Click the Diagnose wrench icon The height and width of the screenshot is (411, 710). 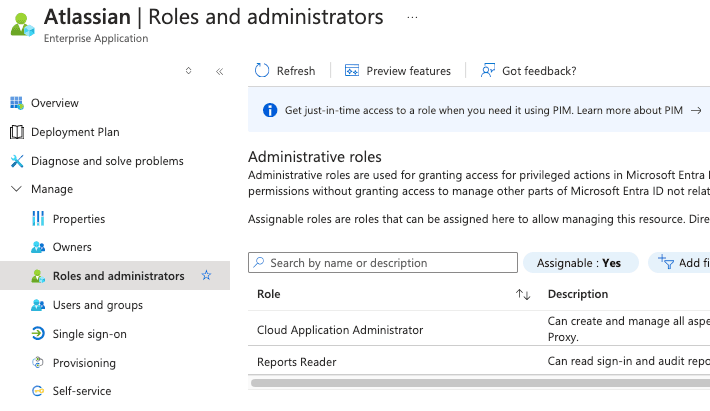[x=17, y=161]
